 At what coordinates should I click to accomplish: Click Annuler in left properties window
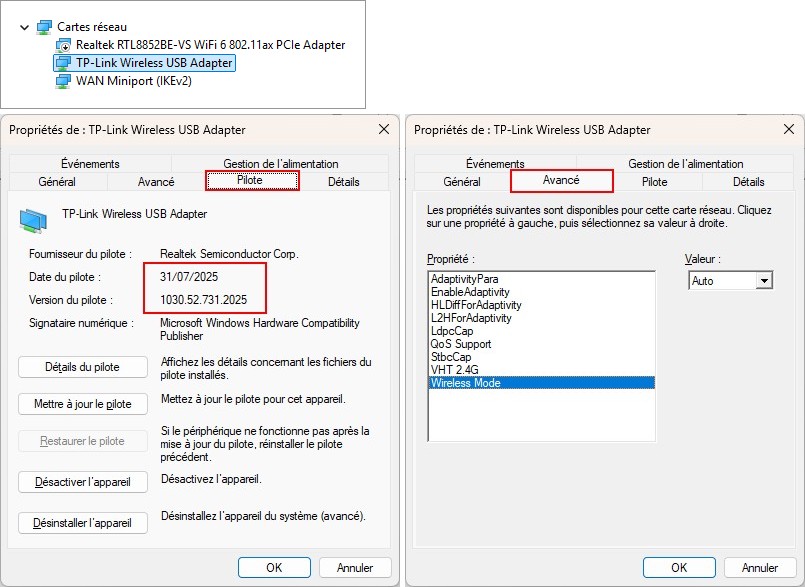point(355,567)
